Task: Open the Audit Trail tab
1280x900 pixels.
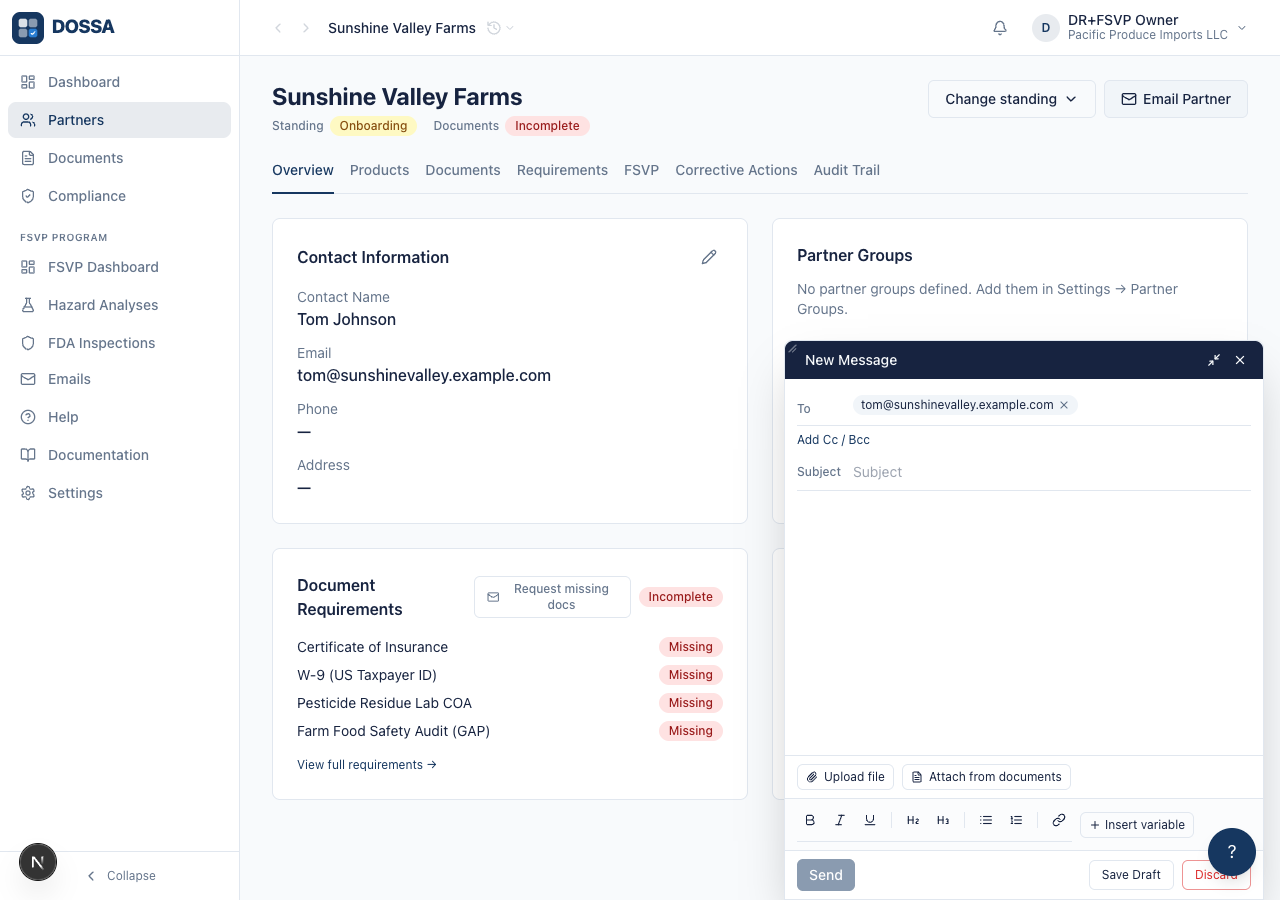Action: pos(847,170)
